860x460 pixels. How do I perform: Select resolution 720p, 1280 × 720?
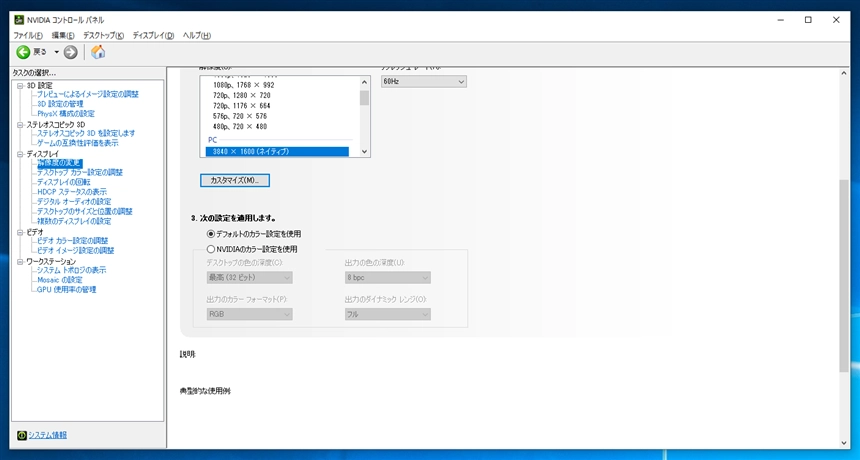click(x=241, y=95)
